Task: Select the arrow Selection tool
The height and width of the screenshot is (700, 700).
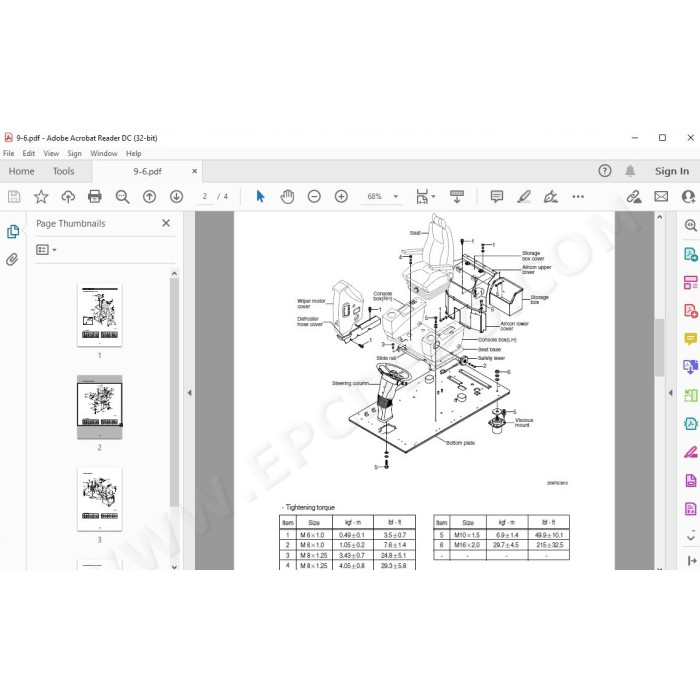Action: [260, 196]
